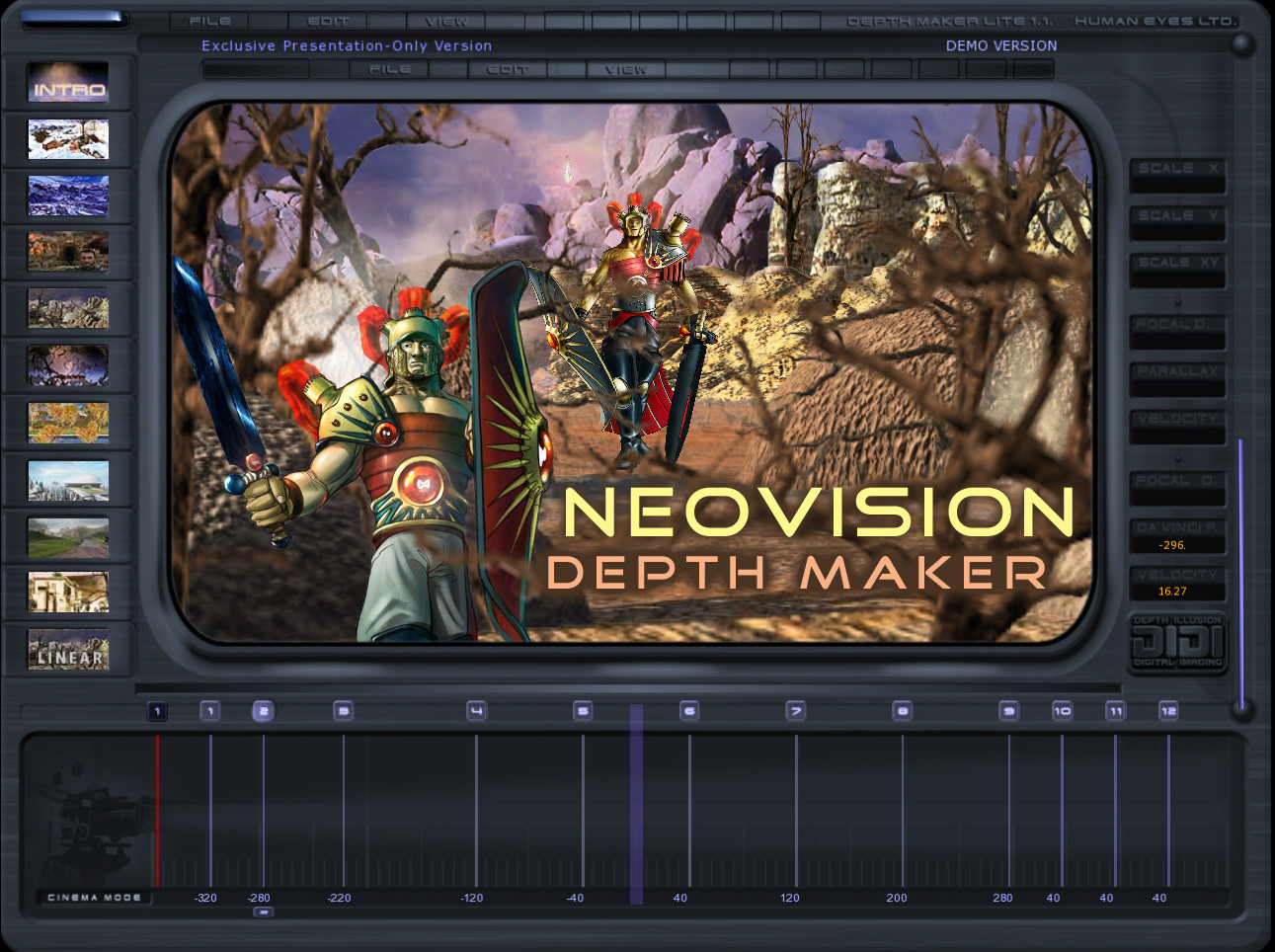
Task: Open the faded VIEW menu in the title row
Action: [446, 21]
